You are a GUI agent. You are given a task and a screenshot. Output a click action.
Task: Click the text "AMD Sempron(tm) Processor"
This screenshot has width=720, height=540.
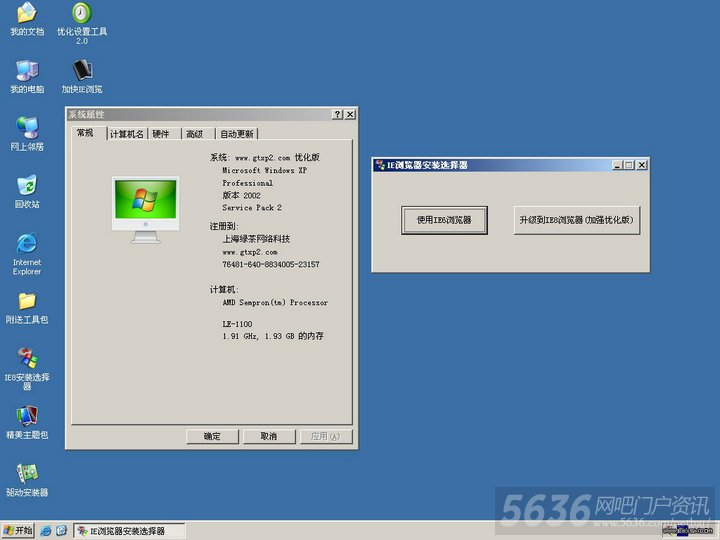click(275, 303)
